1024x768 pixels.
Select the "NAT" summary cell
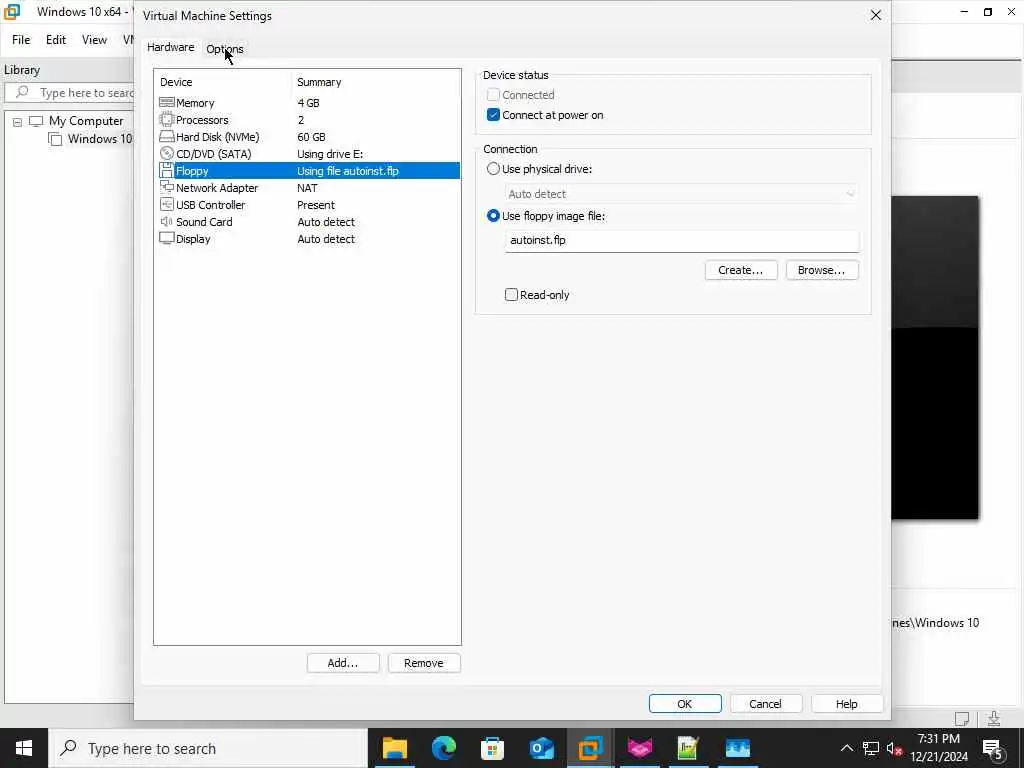coord(307,187)
